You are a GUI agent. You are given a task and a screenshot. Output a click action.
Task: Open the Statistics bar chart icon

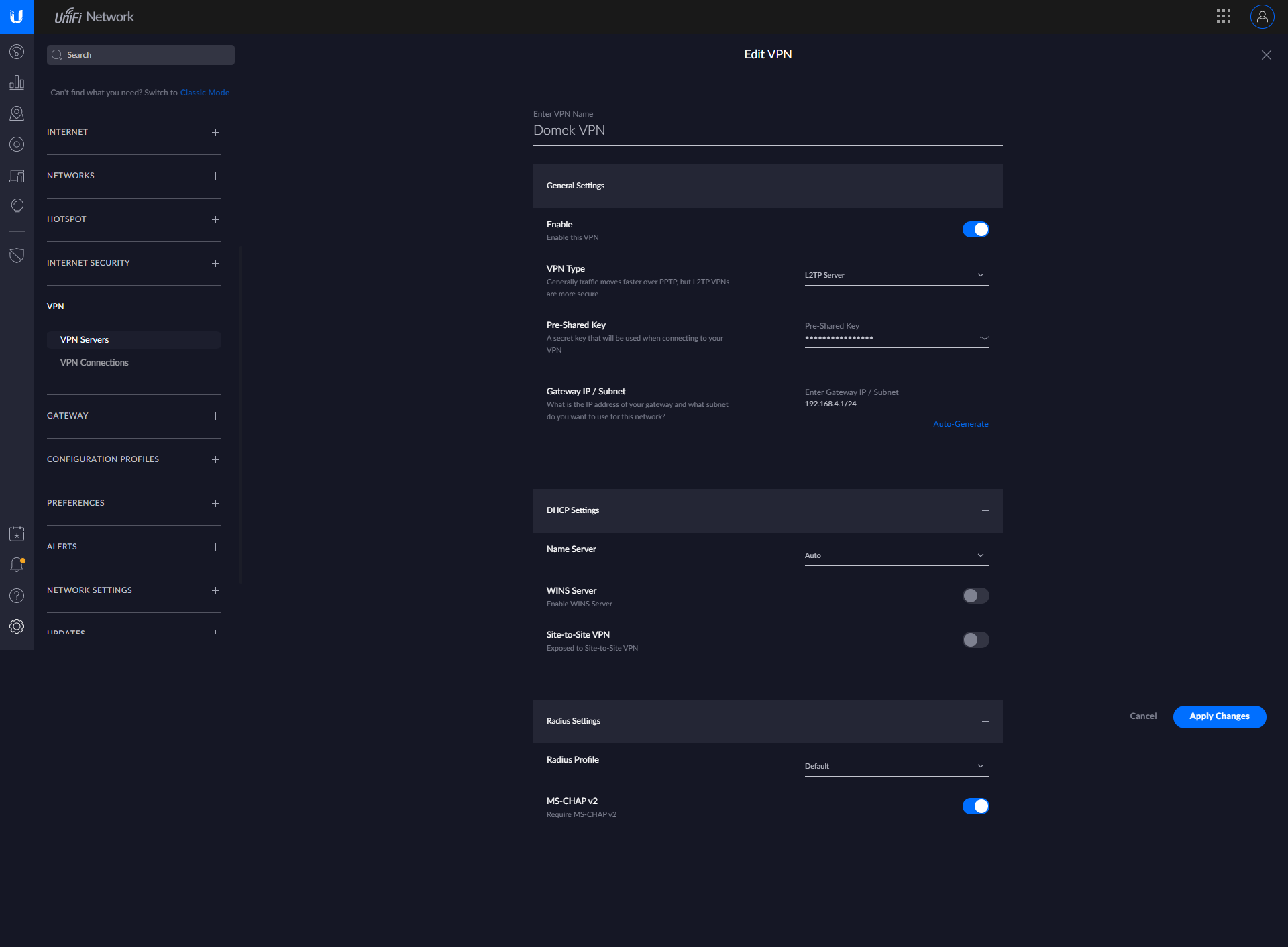point(17,82)
